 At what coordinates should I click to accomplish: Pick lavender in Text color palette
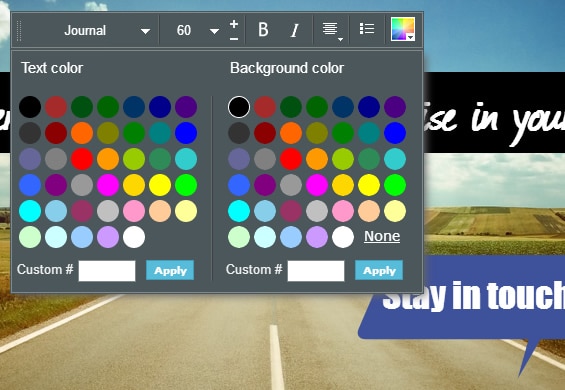tap(108, 237)
